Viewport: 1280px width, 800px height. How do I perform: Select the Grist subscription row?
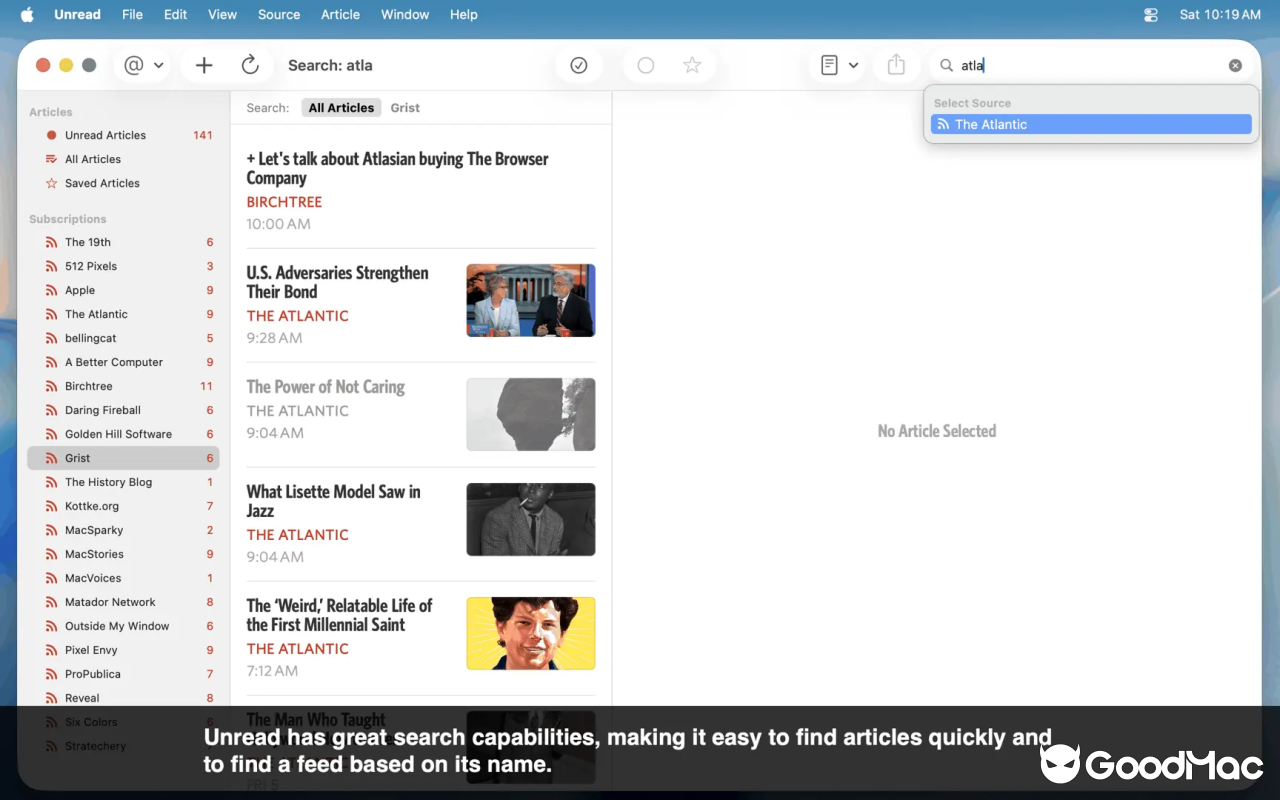[x=123, y=458]
